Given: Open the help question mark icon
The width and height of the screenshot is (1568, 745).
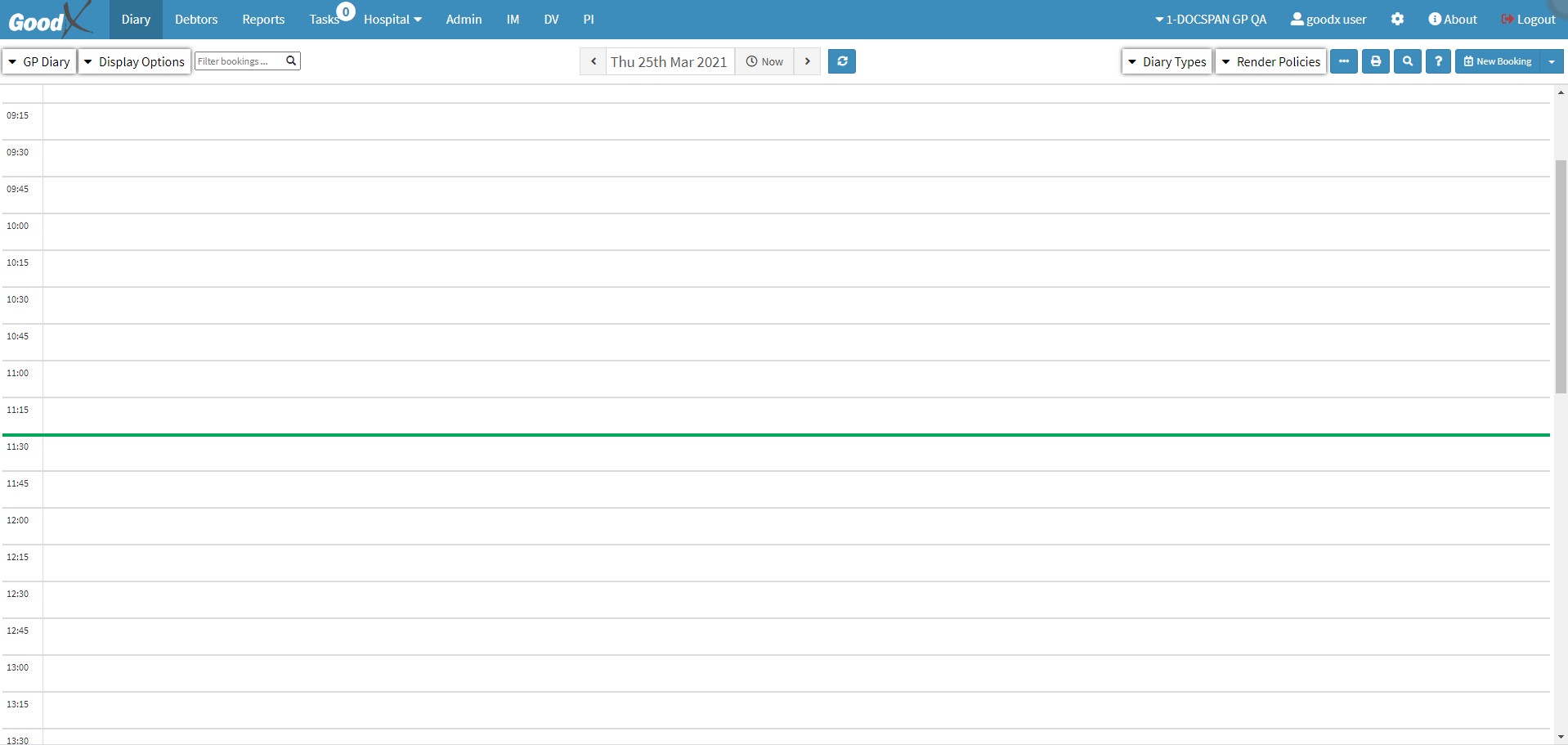Looking at the screenshot, I should pyautogui.click(x=1438, y=61).
